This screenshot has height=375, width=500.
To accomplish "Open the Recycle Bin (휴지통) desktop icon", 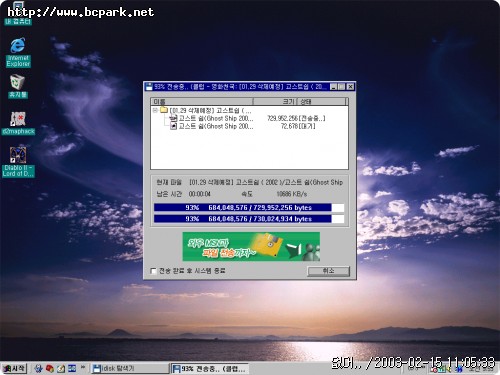I will (18, 86).
